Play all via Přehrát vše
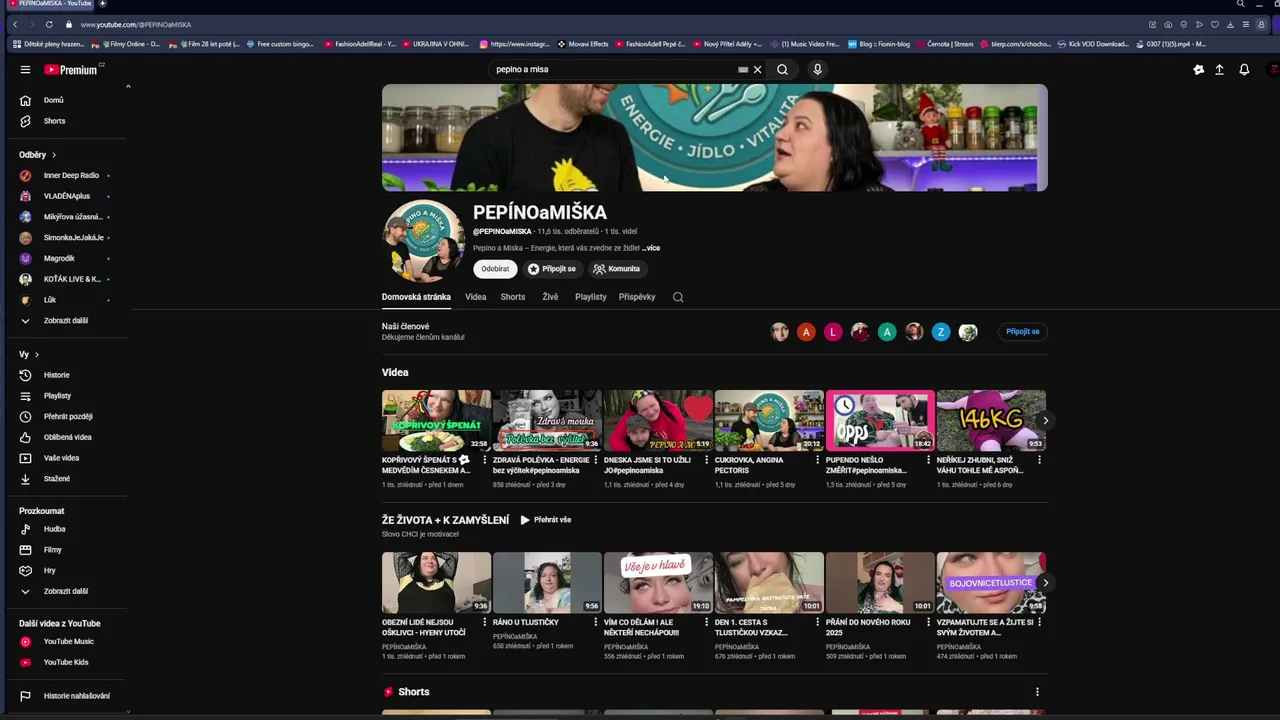1280x720 pixels. pyautogui.click(x=546, y=520)
